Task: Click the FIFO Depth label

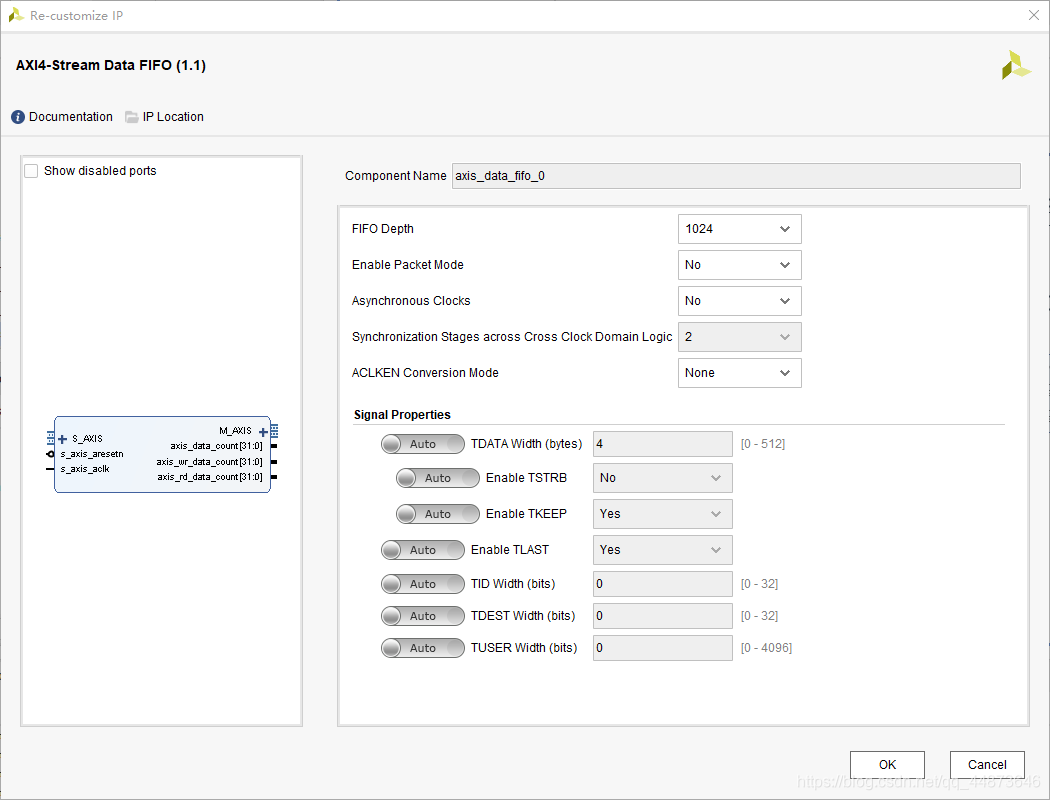Action: click(382, 229)
